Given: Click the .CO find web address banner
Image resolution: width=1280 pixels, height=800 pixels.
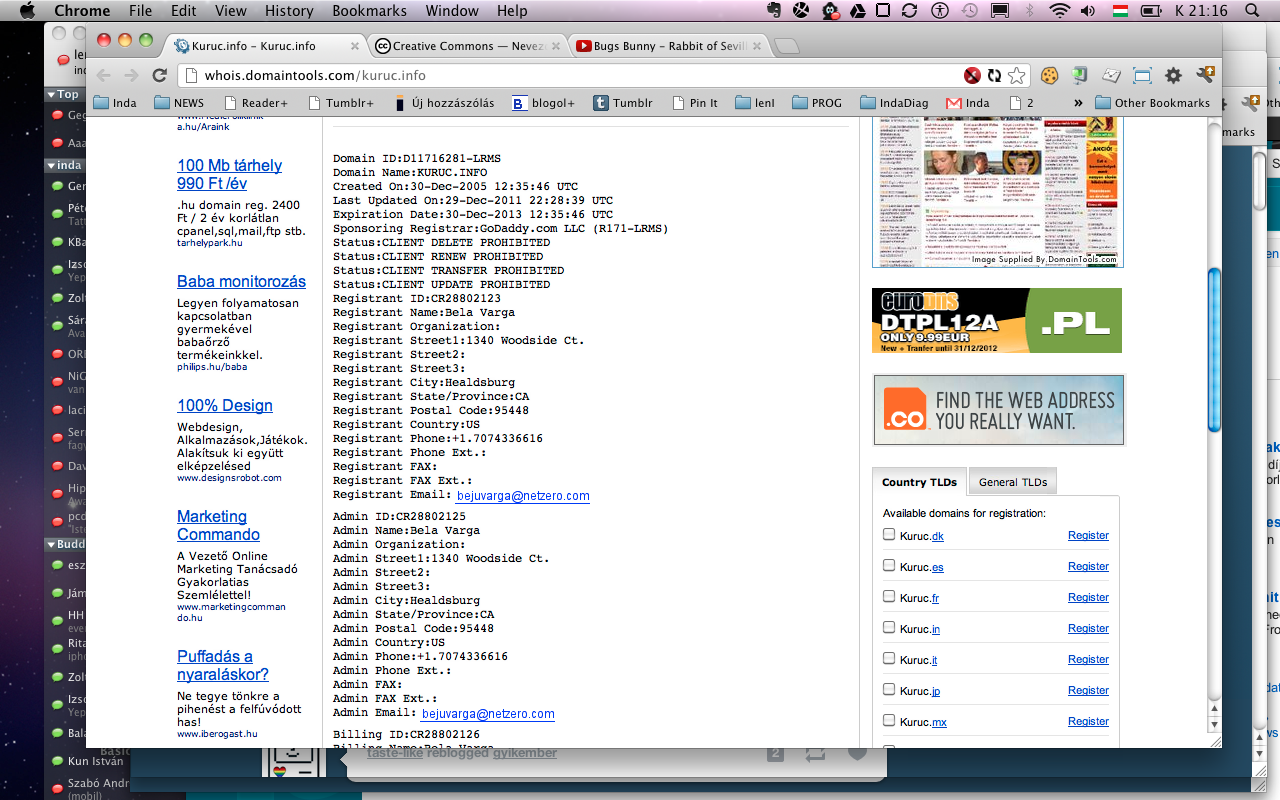Looking at the screenshot, I should pos(999,410).
